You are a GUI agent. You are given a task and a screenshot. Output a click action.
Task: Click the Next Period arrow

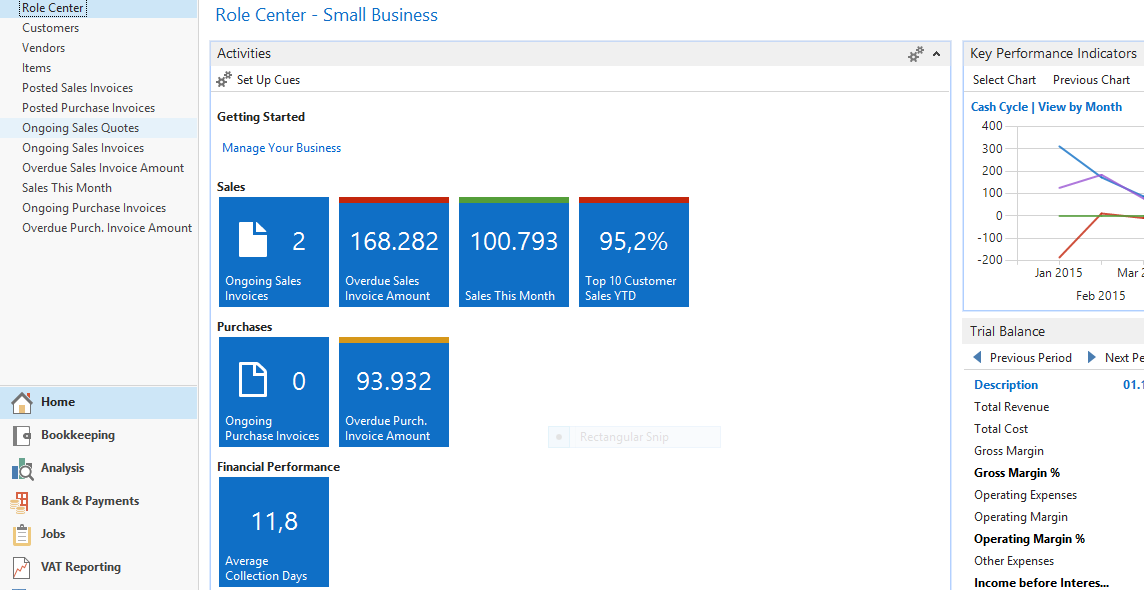[1093, 358]
